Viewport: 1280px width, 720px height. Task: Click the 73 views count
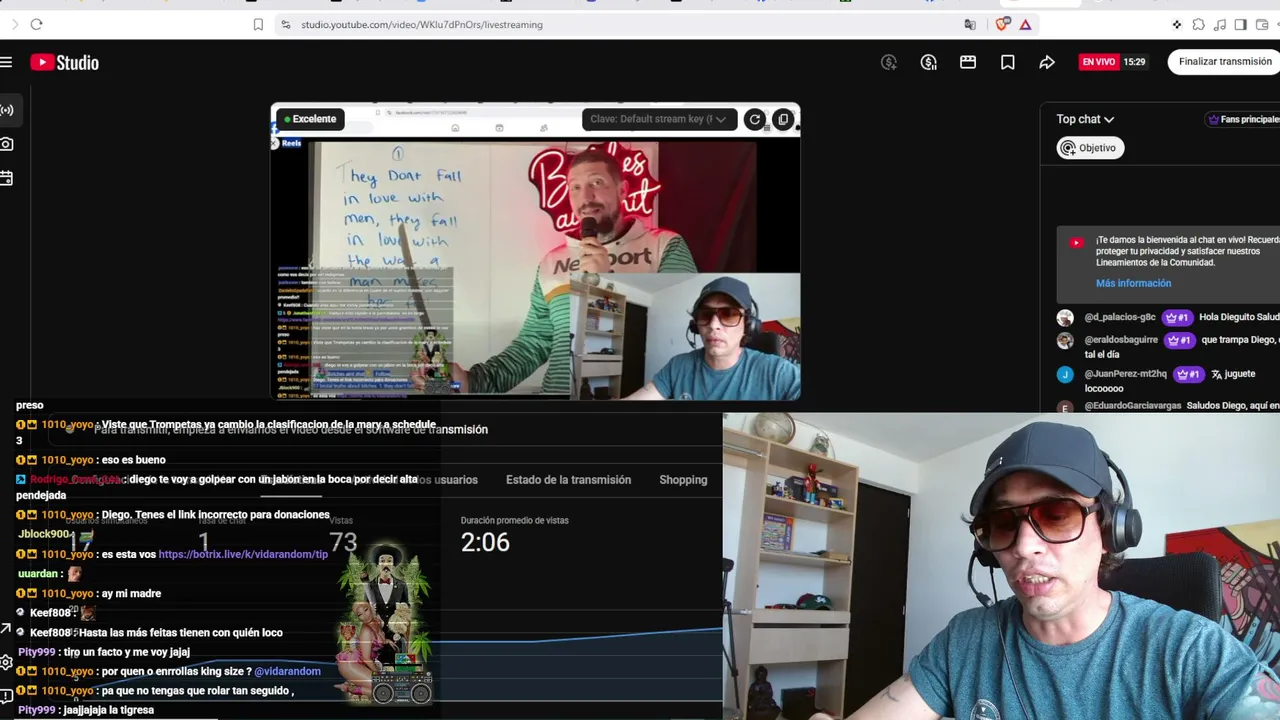coord(343,542)
